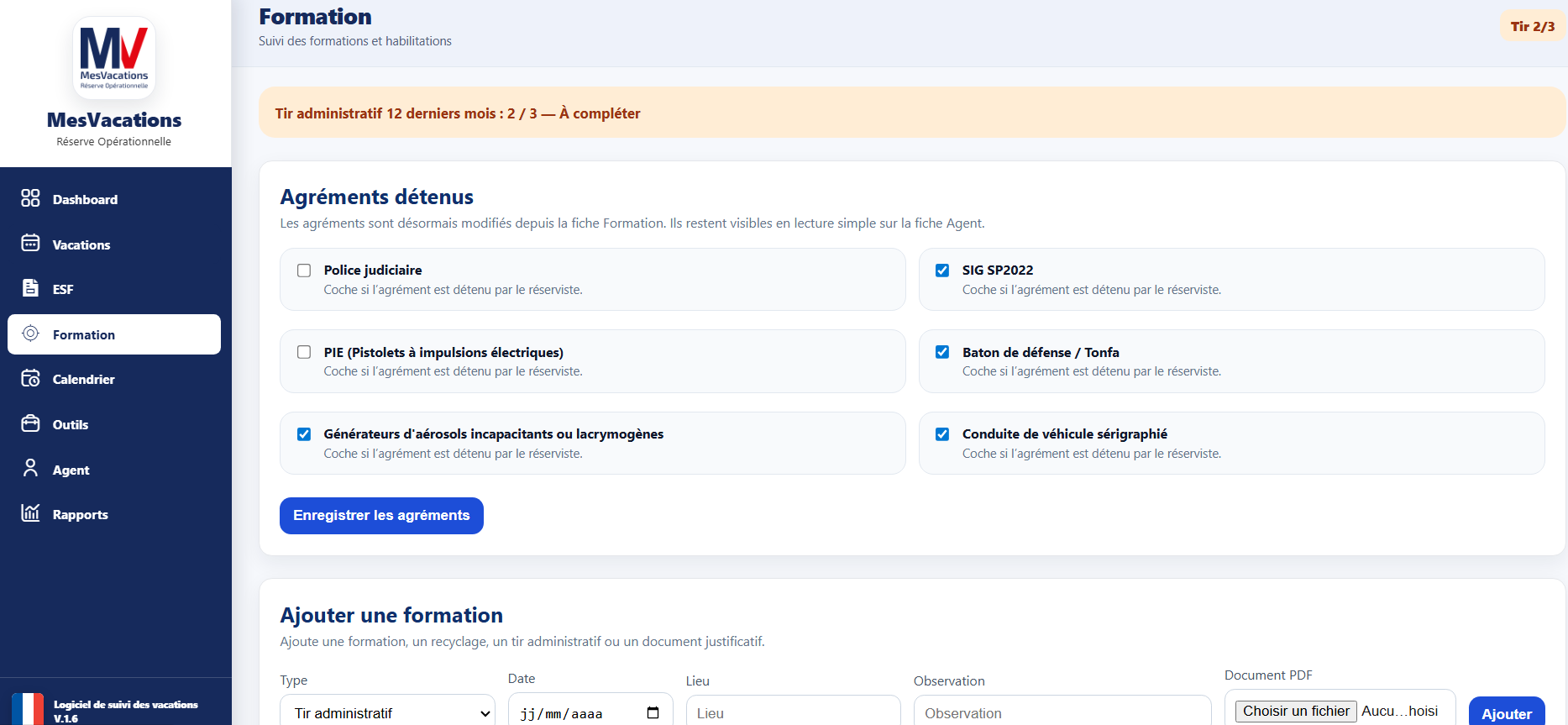The height and width of the screenshot is (725, 1568).
Task: Uncheck Générateurs d'aérosols incapacitants checkbox
Action: click(x=304, y=434)
